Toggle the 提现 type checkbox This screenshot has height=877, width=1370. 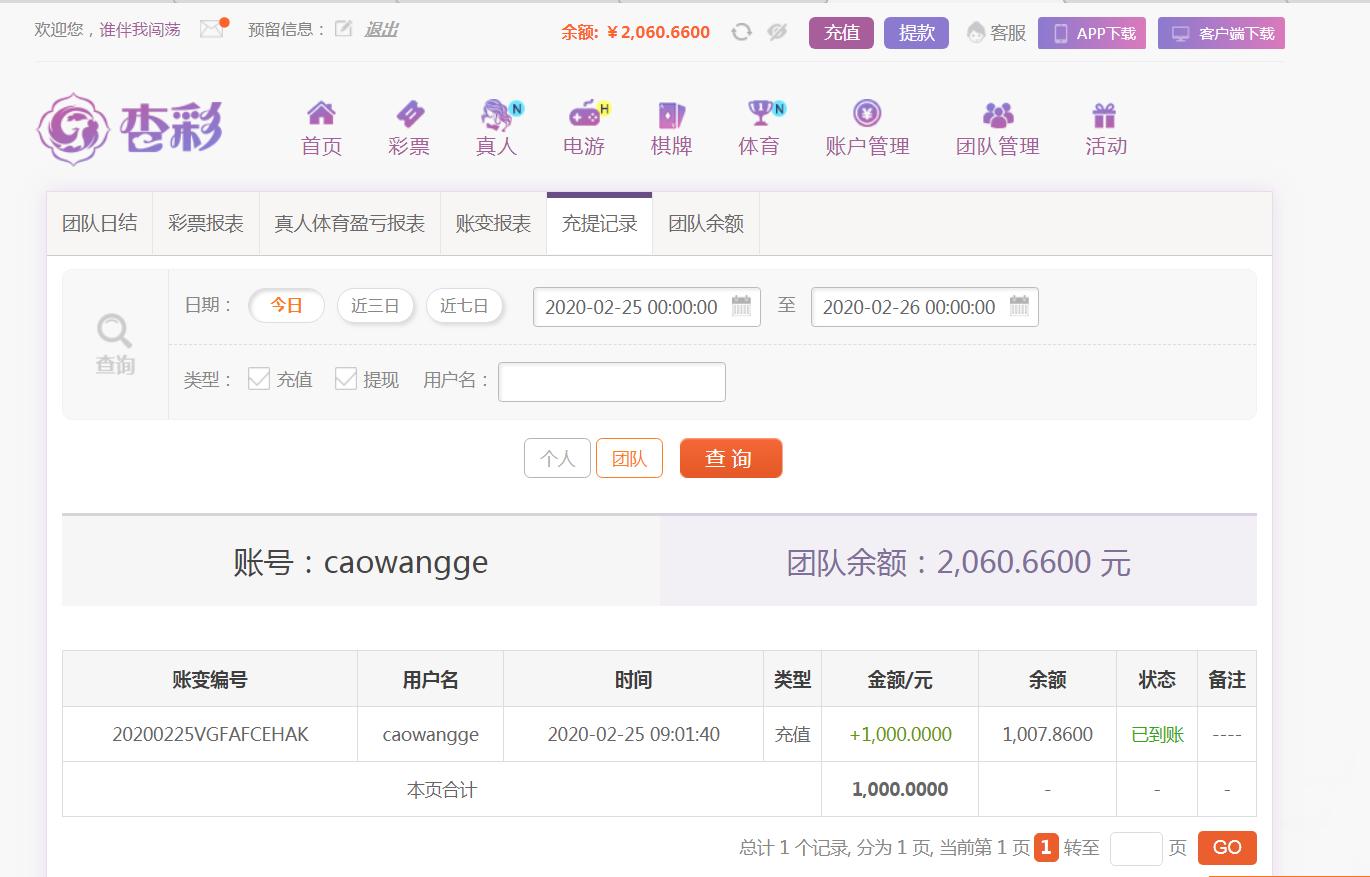[346, 378]
